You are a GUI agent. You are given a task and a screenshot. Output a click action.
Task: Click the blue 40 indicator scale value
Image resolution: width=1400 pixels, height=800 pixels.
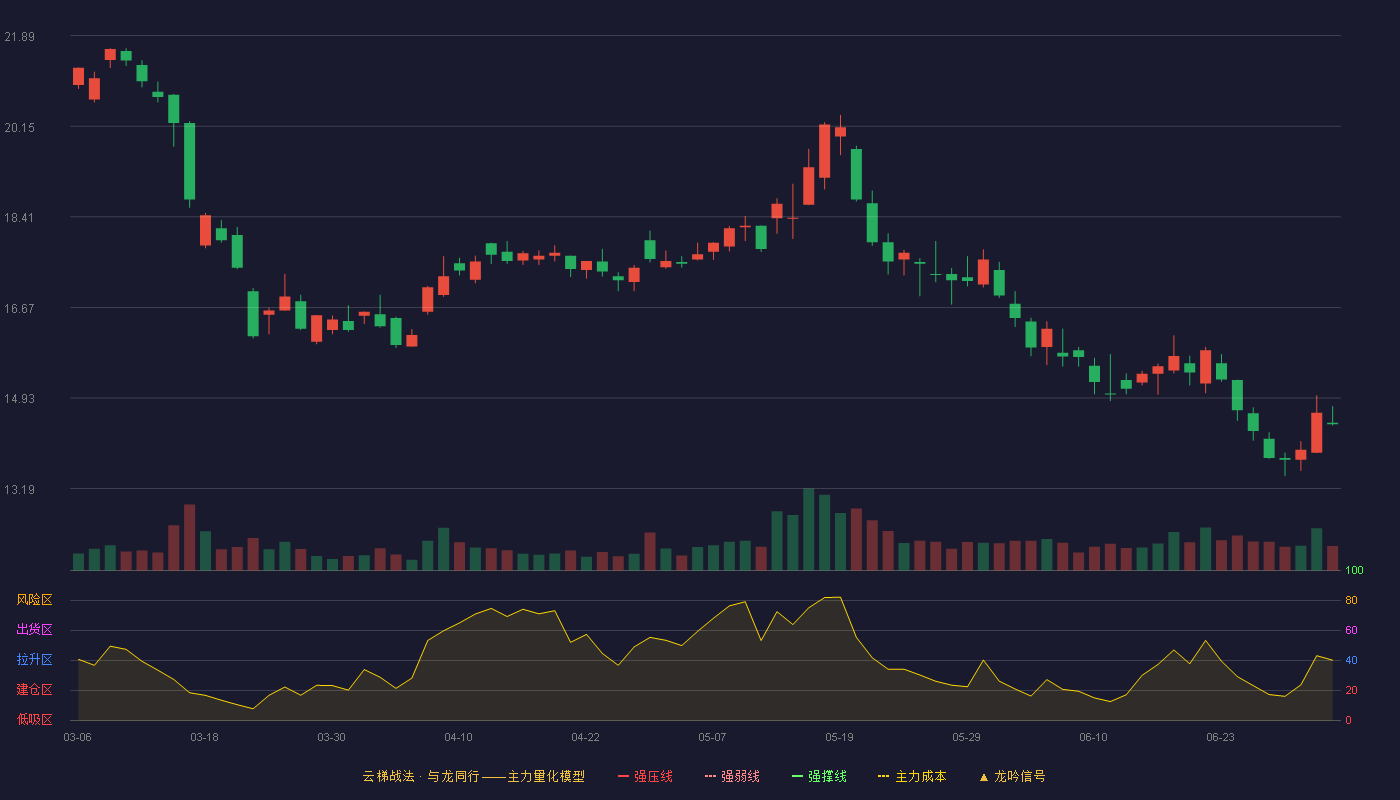pyautogui.click(x=1351, y=661)
